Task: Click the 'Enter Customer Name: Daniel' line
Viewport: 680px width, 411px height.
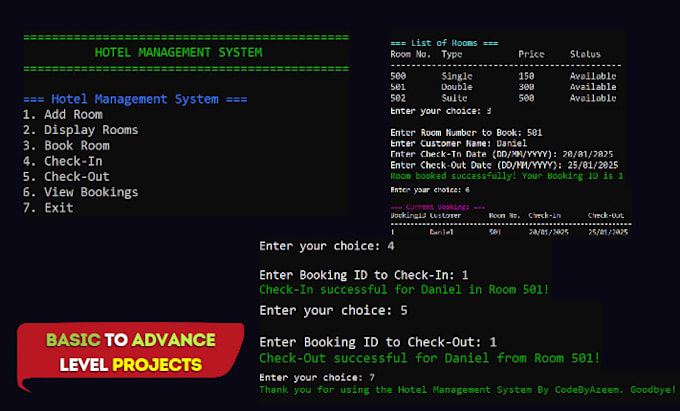Action: tap(458, 143)
